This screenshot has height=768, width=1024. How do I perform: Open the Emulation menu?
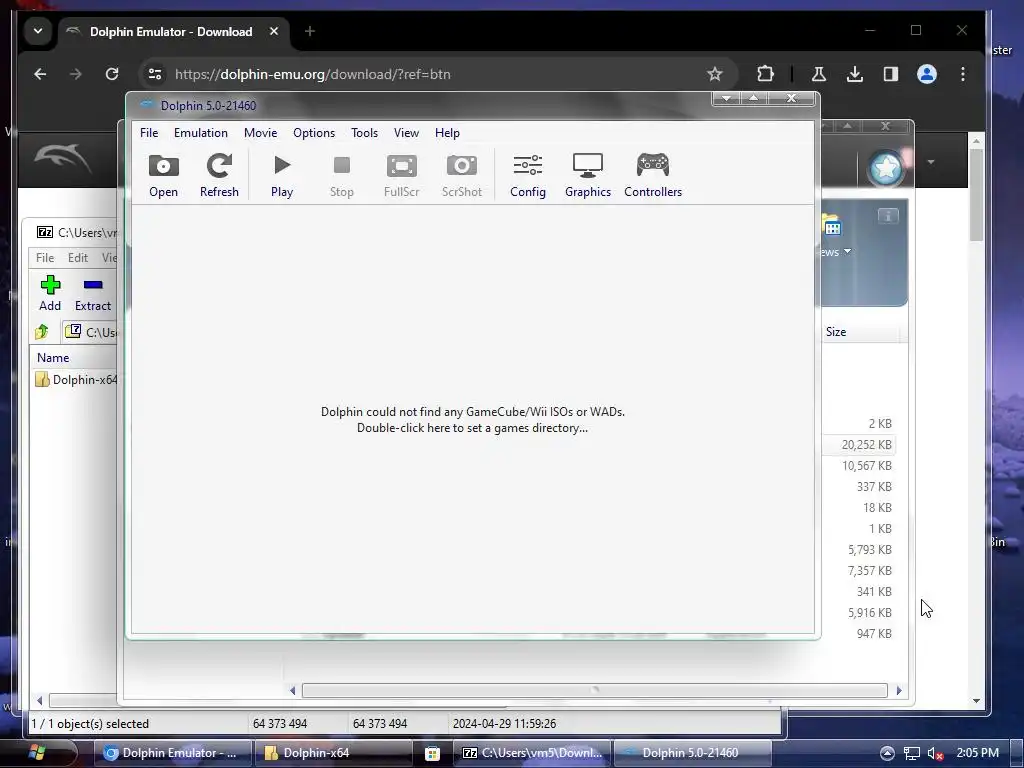(200, 133)
